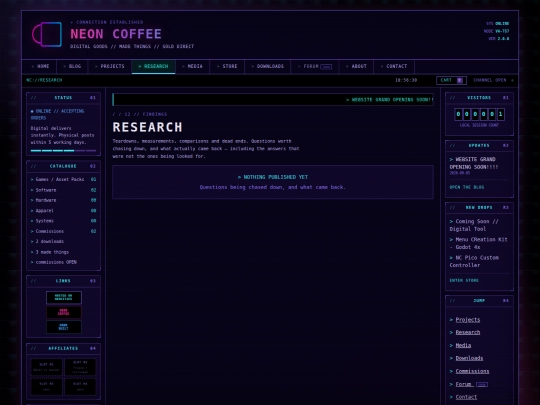Open the Media tab

click(193, 66)
